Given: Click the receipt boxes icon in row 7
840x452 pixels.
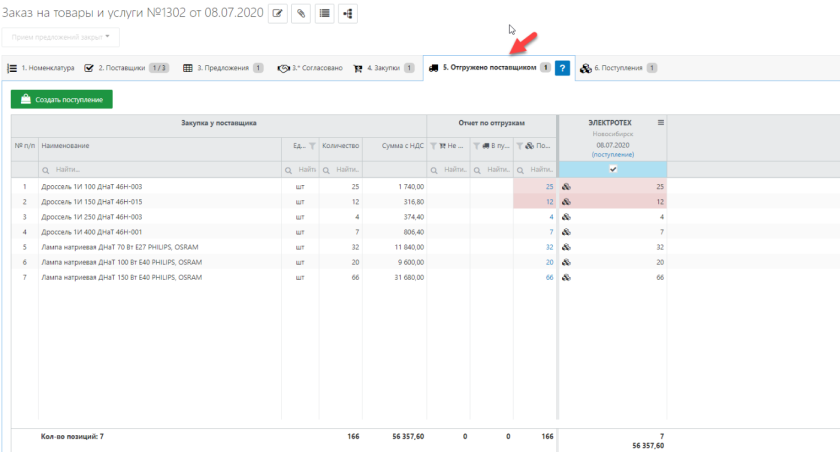Looking at the screenshot, I should [567, 277].
